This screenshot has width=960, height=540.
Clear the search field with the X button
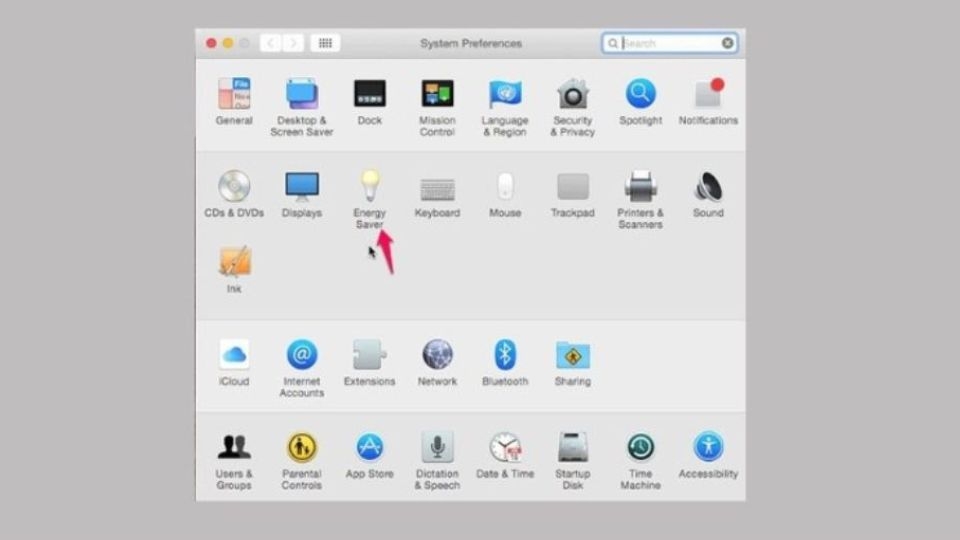pyautogui.click(x=727, y=43)
